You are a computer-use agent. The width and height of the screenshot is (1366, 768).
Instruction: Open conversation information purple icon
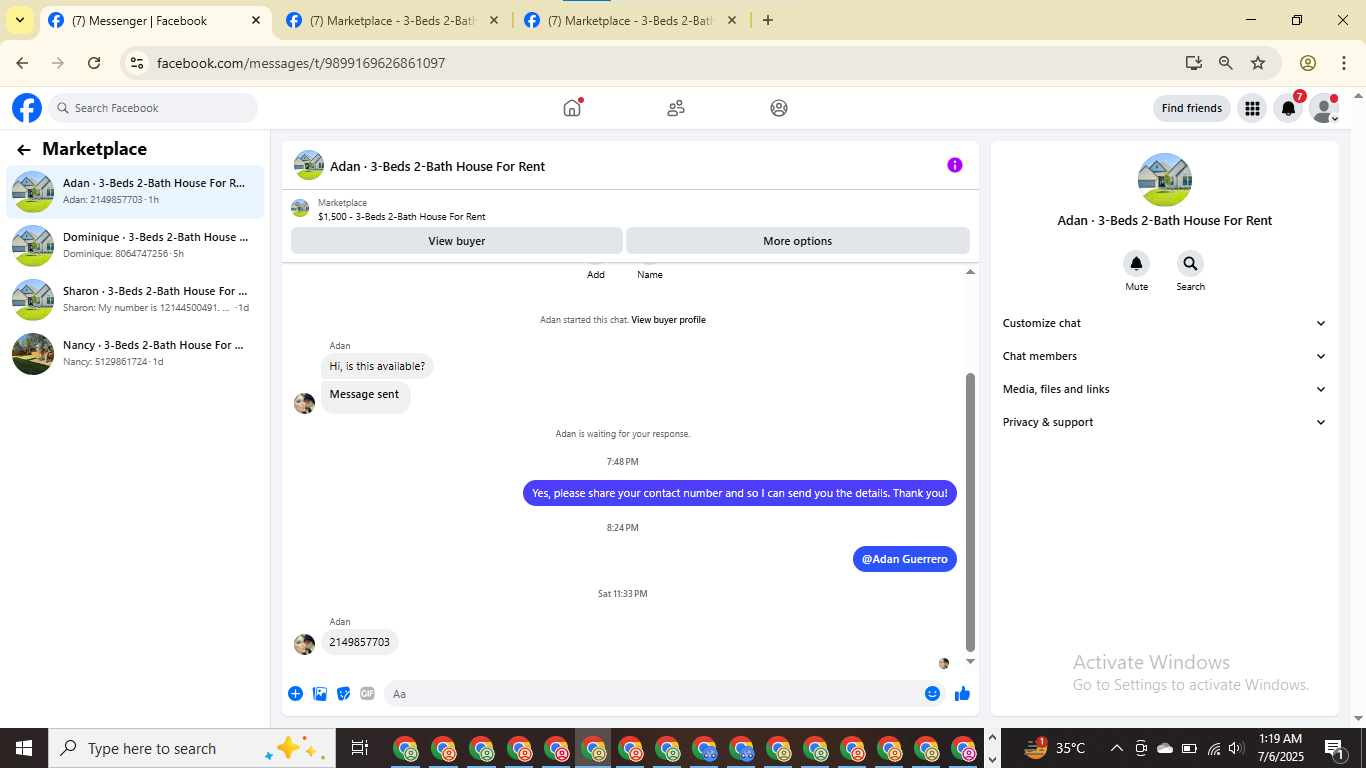click(955, 165)
